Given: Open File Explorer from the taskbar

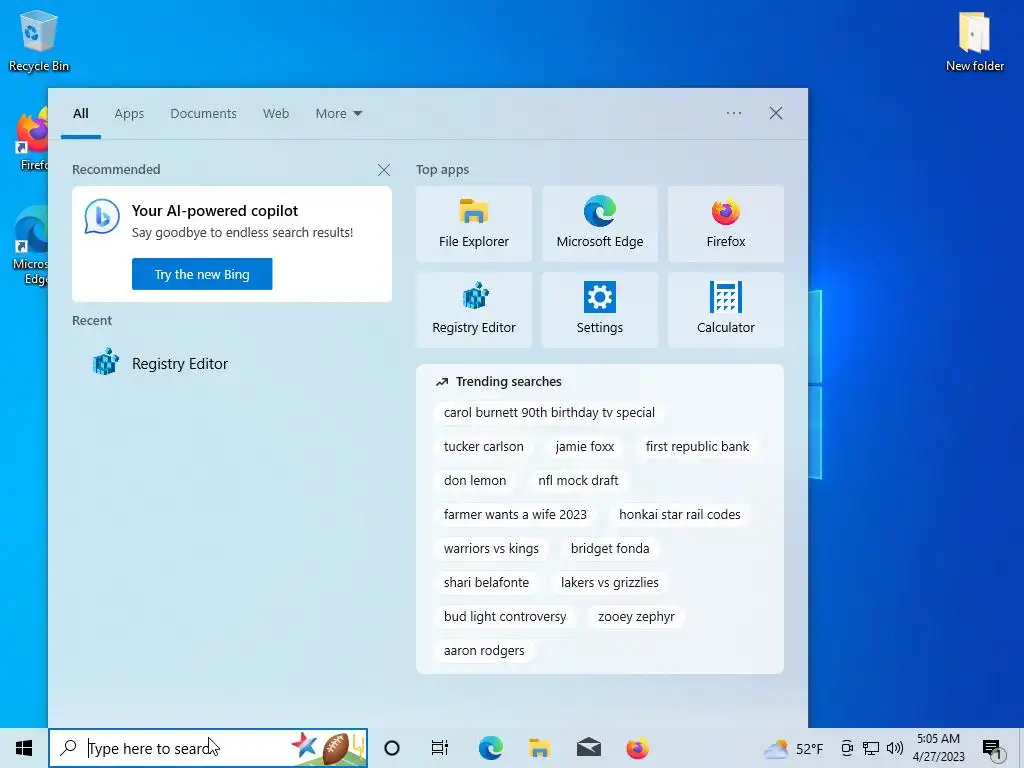Looking at the screenshot, I should tap(539, 748).
